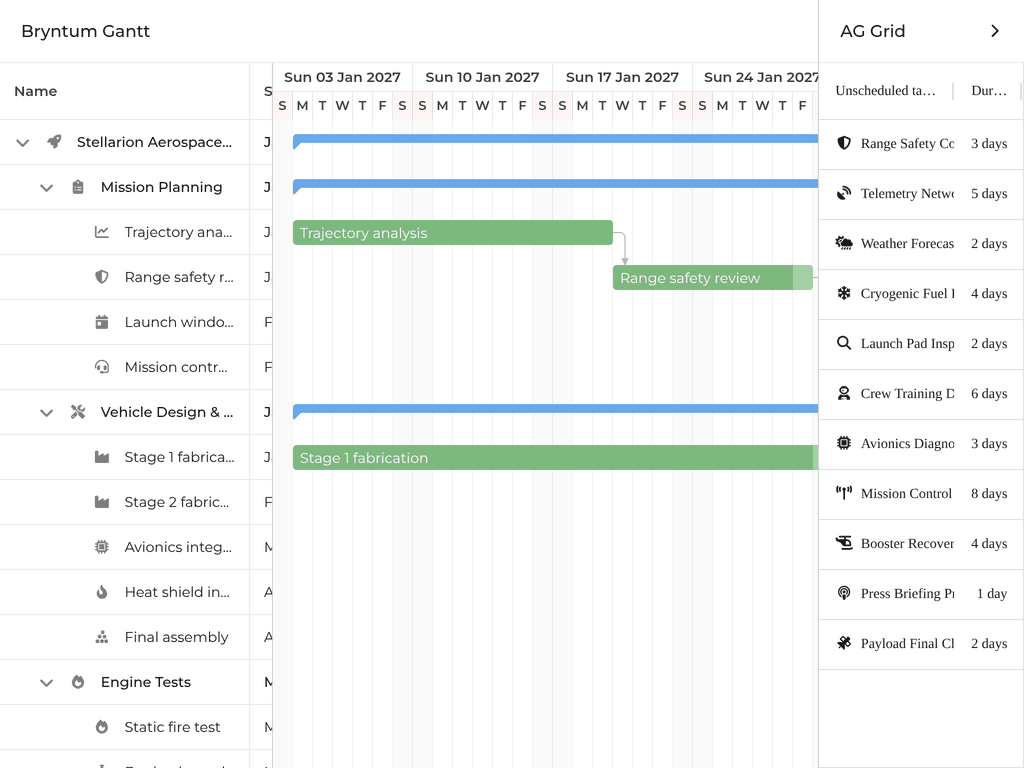Screen dimensions: 1024x768
Task: Click the headset icon for Mission control row
Action: (x=102, y=367)
